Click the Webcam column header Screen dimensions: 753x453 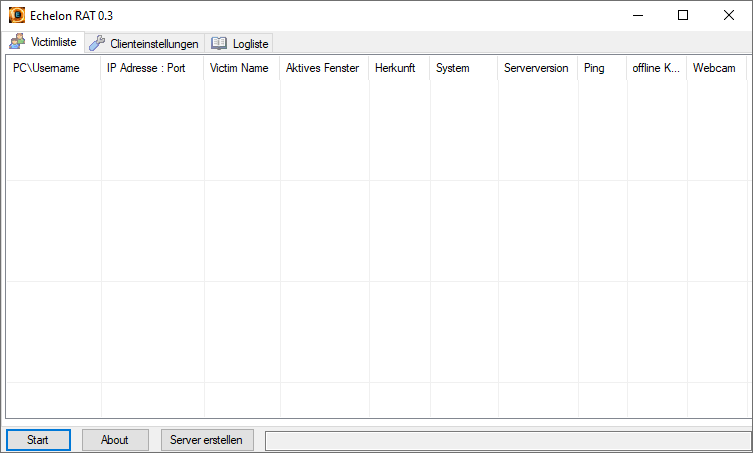(x=714, y=68)
